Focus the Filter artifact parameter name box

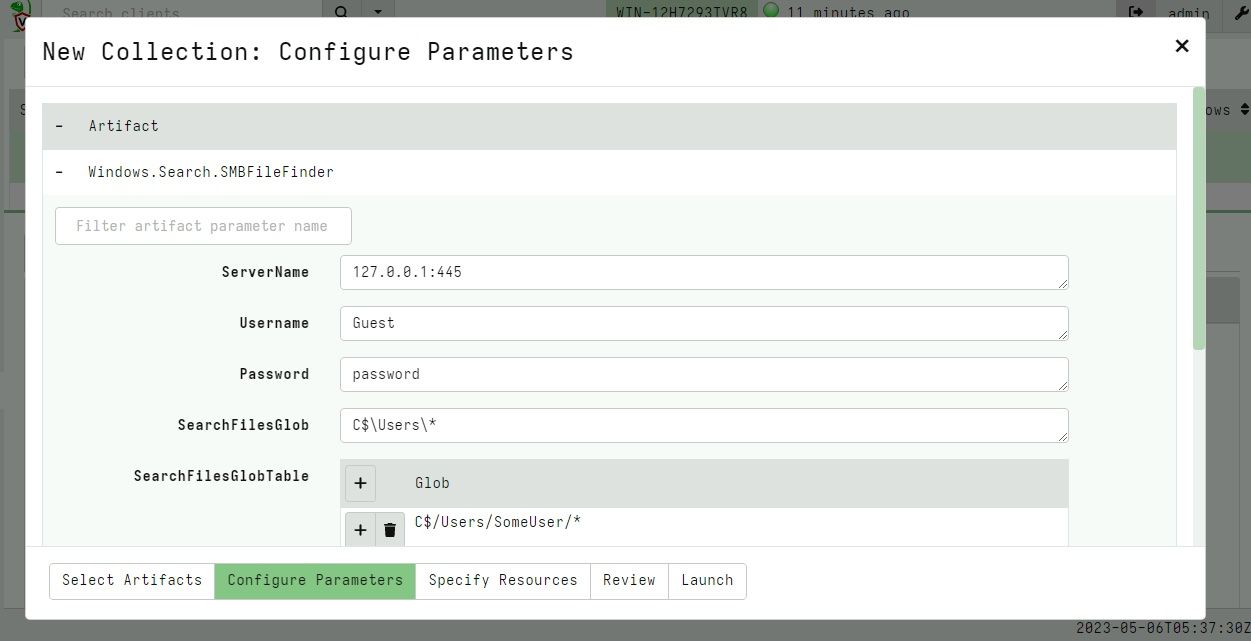click(203, 226)
